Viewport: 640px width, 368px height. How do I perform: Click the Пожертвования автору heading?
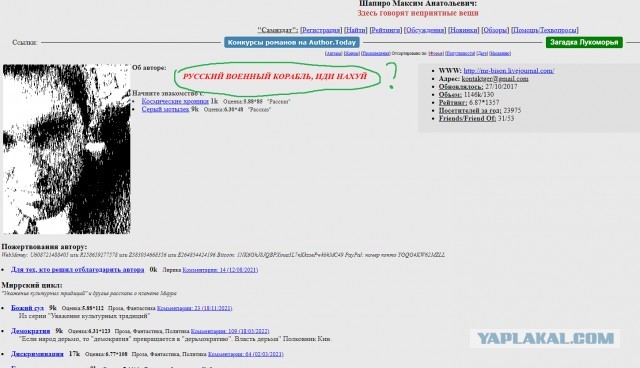tap(44, 247)
